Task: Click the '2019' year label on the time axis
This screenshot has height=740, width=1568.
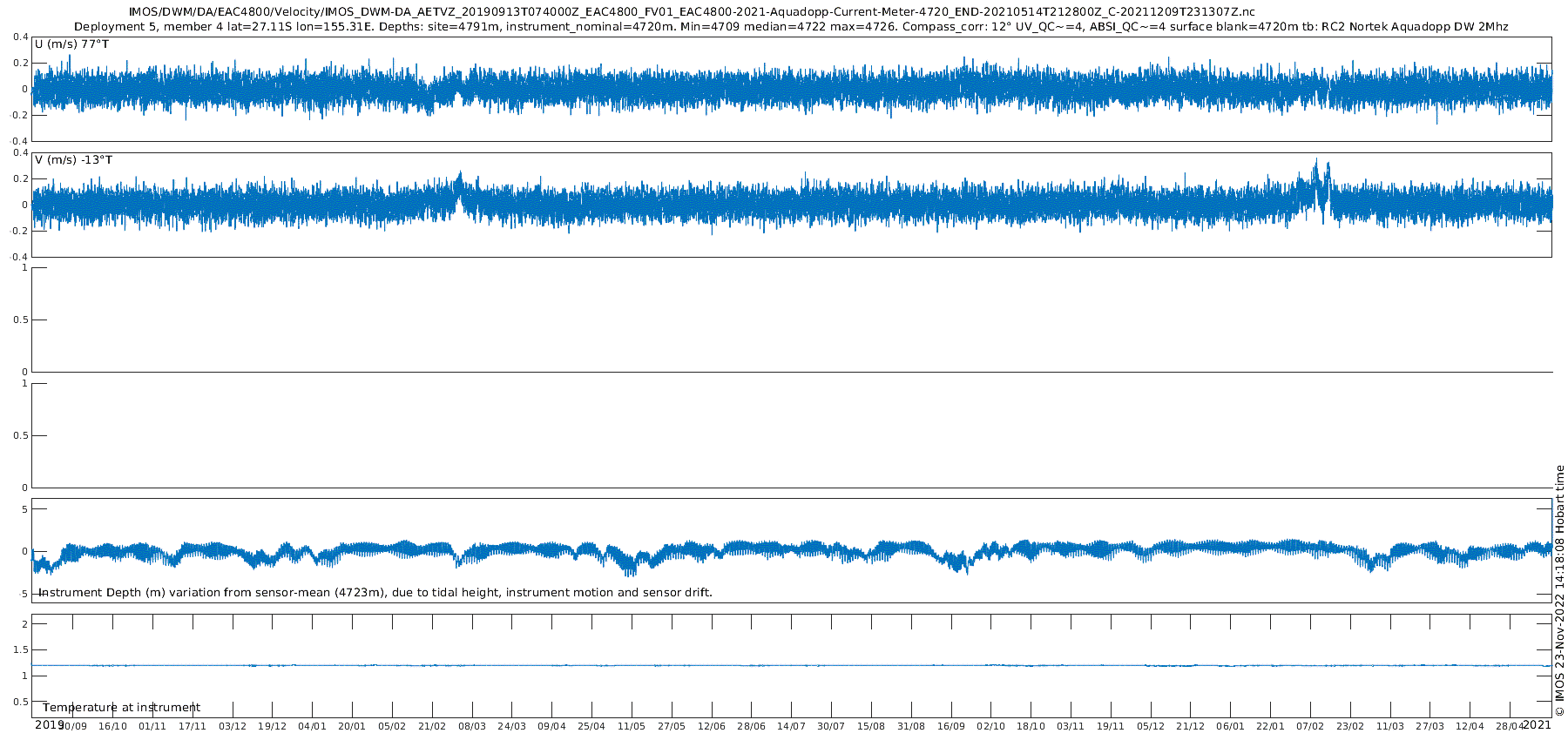Action: [49, 724]
